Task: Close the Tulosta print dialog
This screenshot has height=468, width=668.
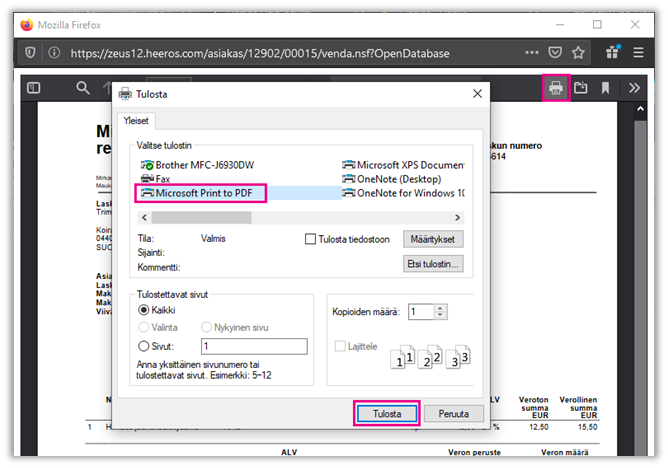Action: pos(477,94)
